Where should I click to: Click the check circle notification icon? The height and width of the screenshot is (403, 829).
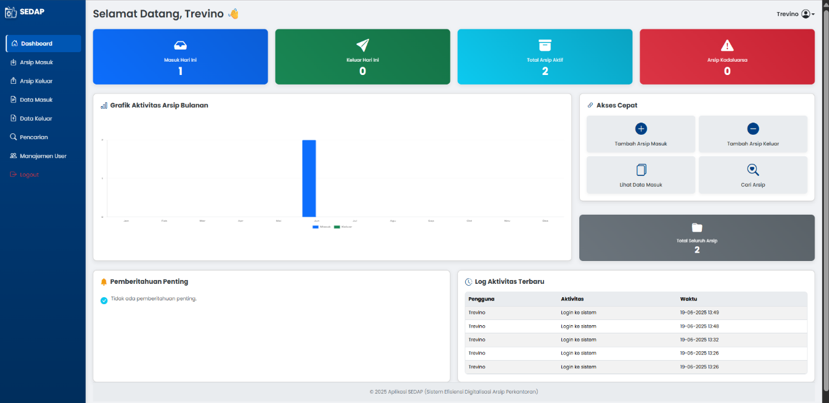(104, 300)
